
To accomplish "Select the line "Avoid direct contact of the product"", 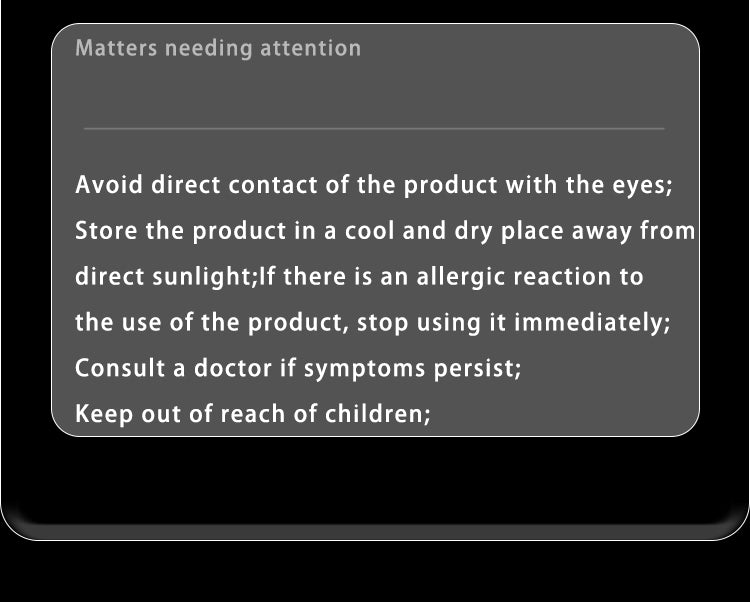I will 286,185.
